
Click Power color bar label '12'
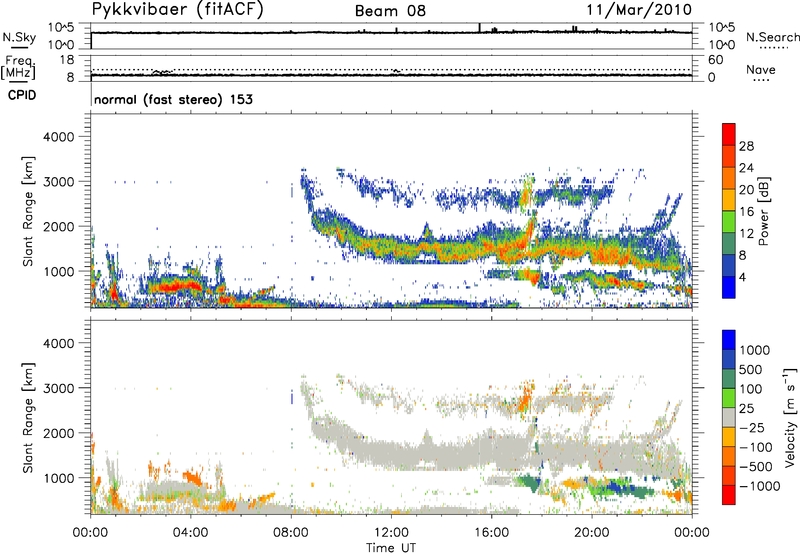coord(746,234)
